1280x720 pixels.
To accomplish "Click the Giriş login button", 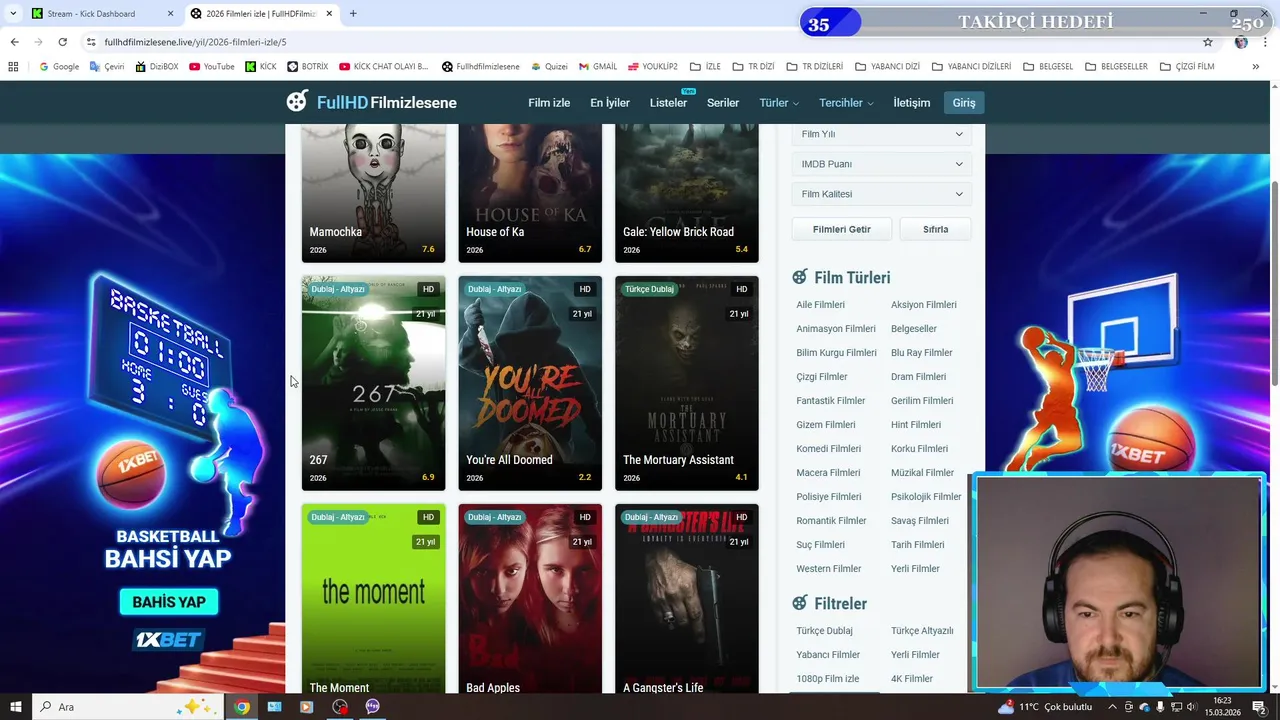I will coord(964,103).
